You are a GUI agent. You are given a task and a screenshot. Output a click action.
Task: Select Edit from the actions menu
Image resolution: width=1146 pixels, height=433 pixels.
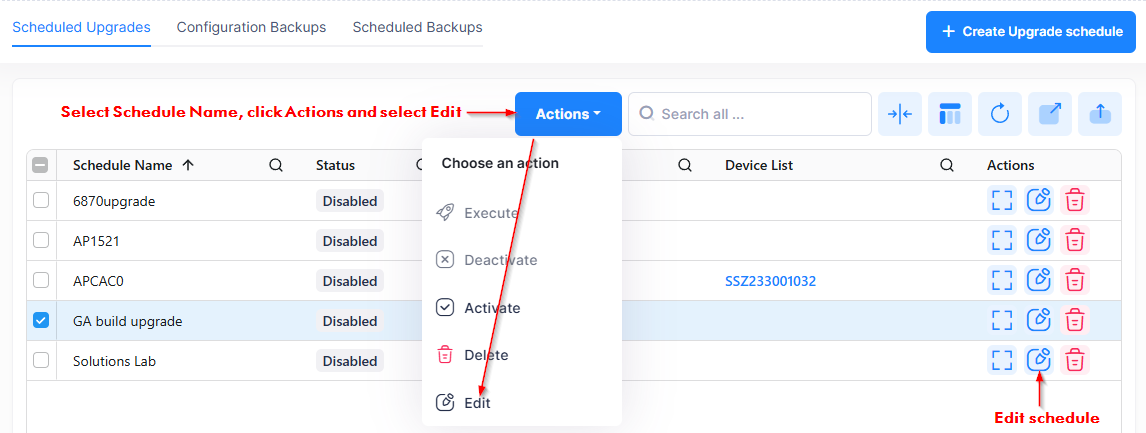point(477,403)
